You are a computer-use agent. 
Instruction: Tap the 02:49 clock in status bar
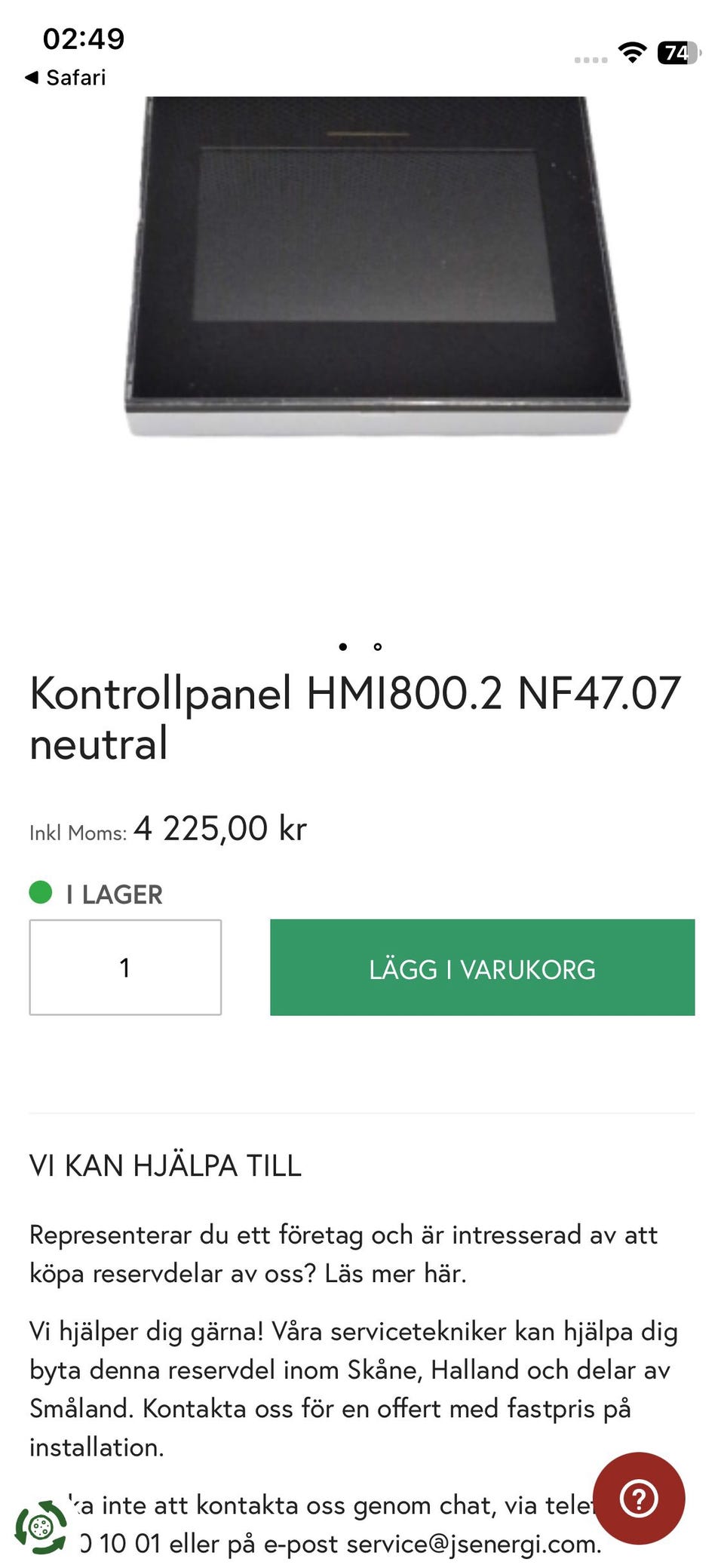pos(83,39)
